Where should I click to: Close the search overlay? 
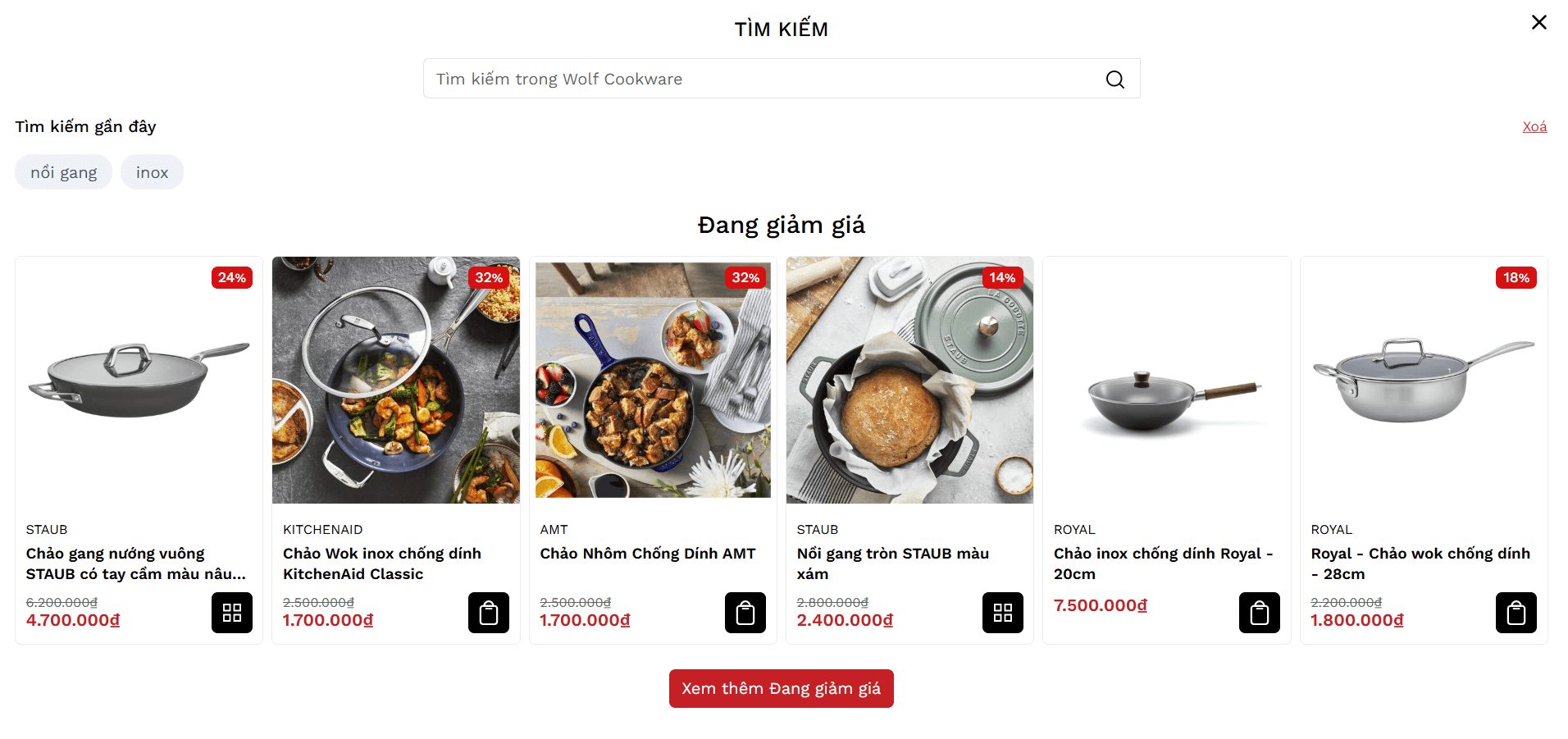click(x=1538, y=22)
